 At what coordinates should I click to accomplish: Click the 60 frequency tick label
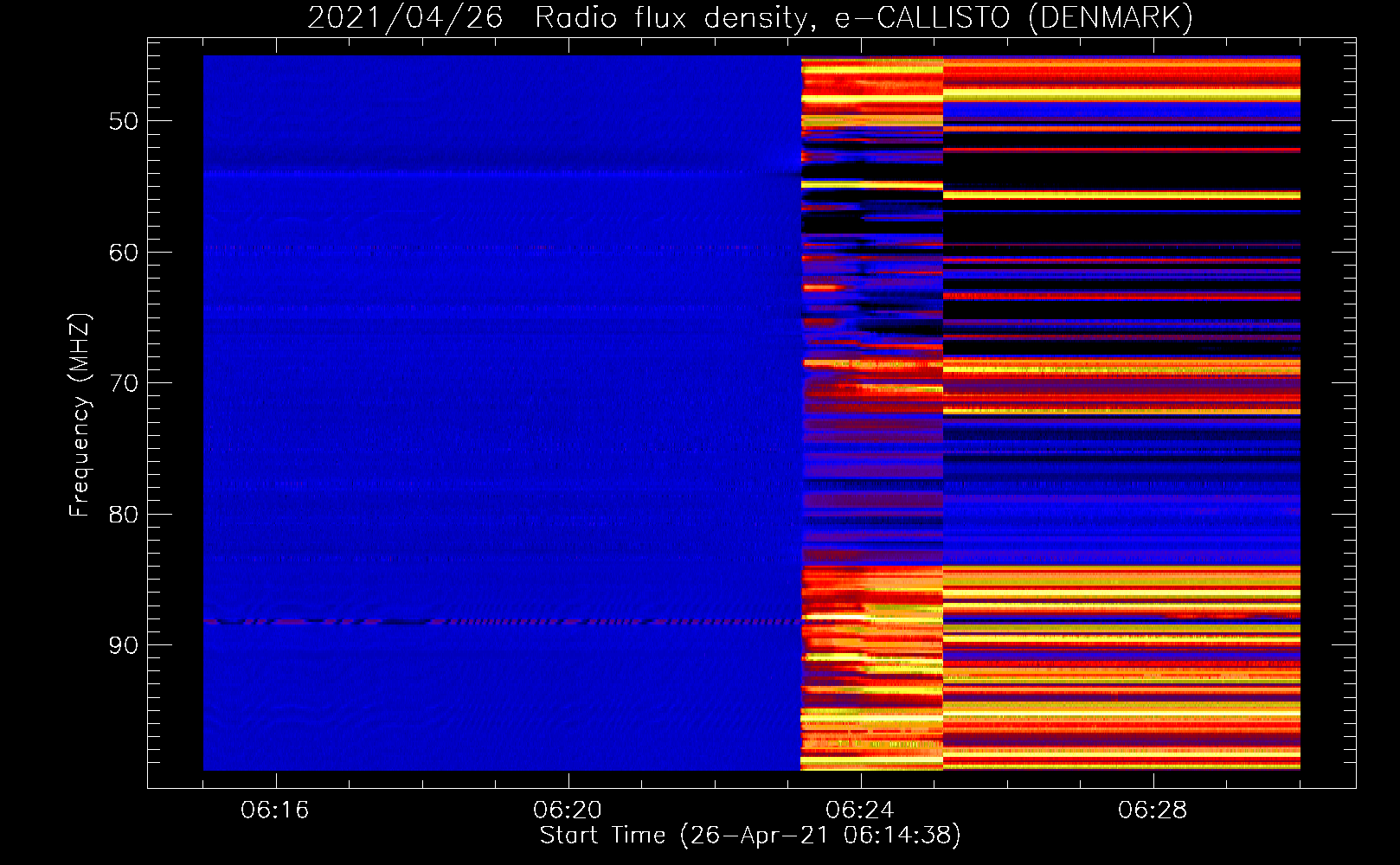click(x=124, y=253)
